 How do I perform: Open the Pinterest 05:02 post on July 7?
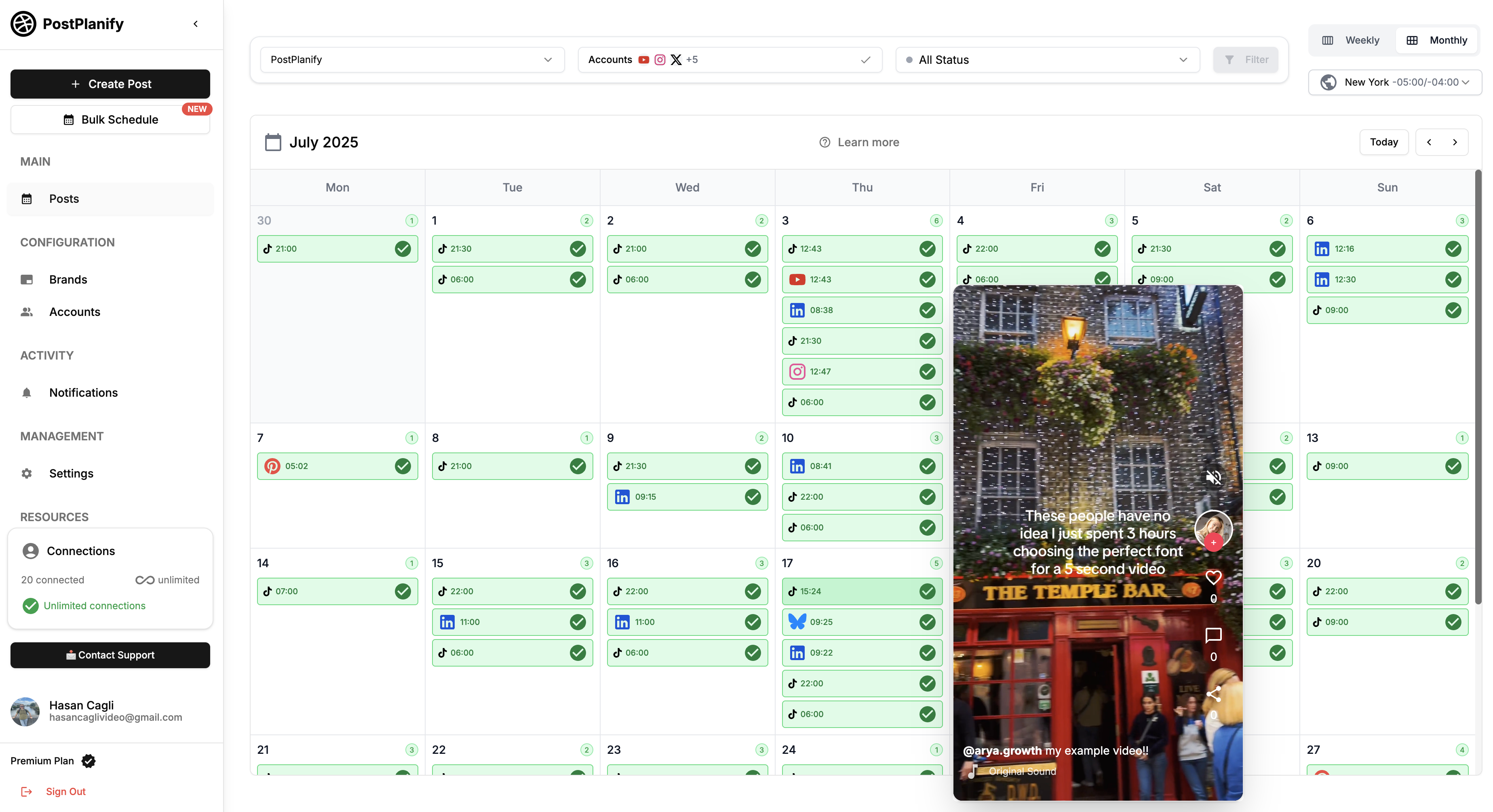pos(337,466)
